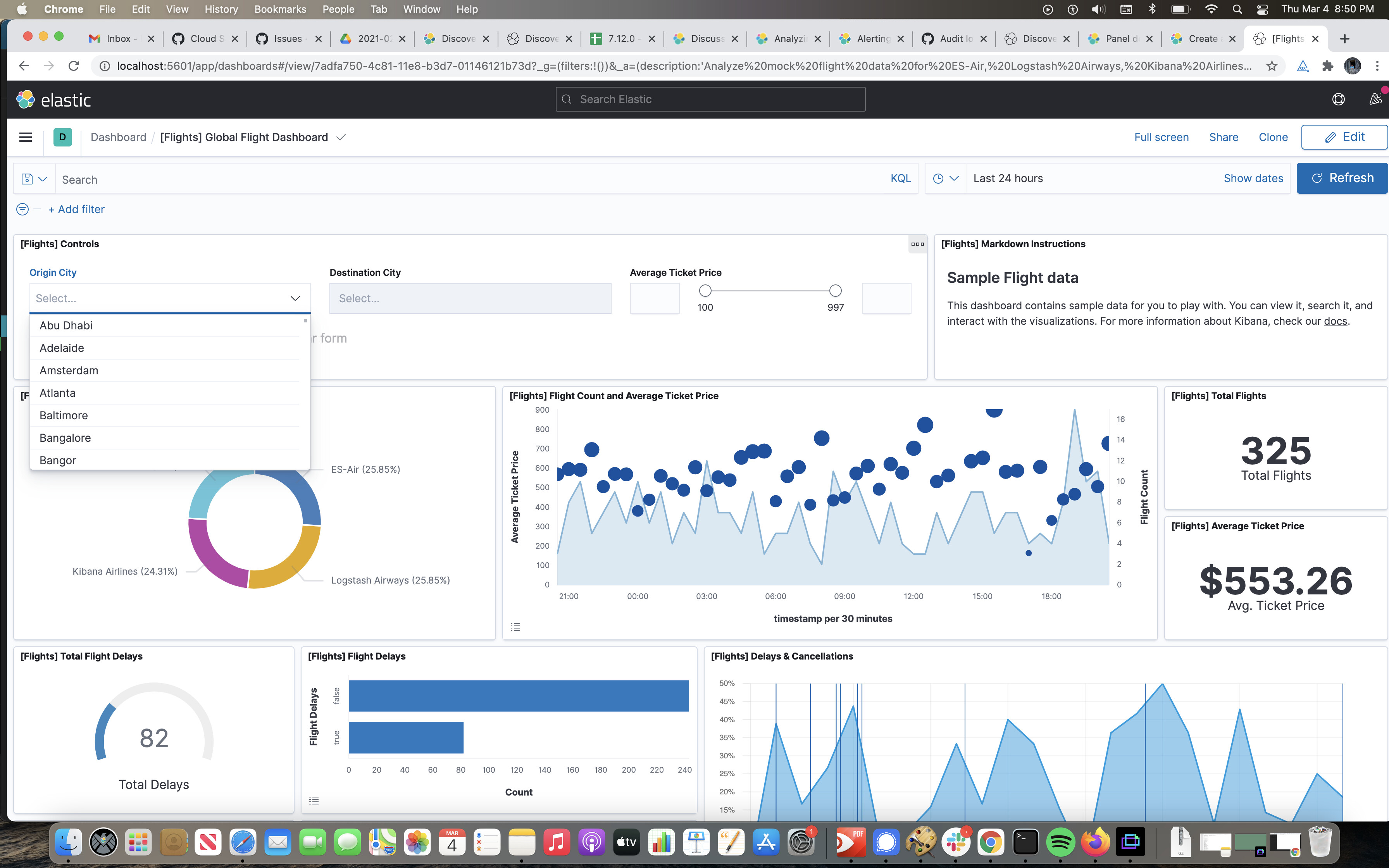The width and height of the screenshot is (1389, 868).
Task: Click the left handle of price slider
Action: [705, 291]
